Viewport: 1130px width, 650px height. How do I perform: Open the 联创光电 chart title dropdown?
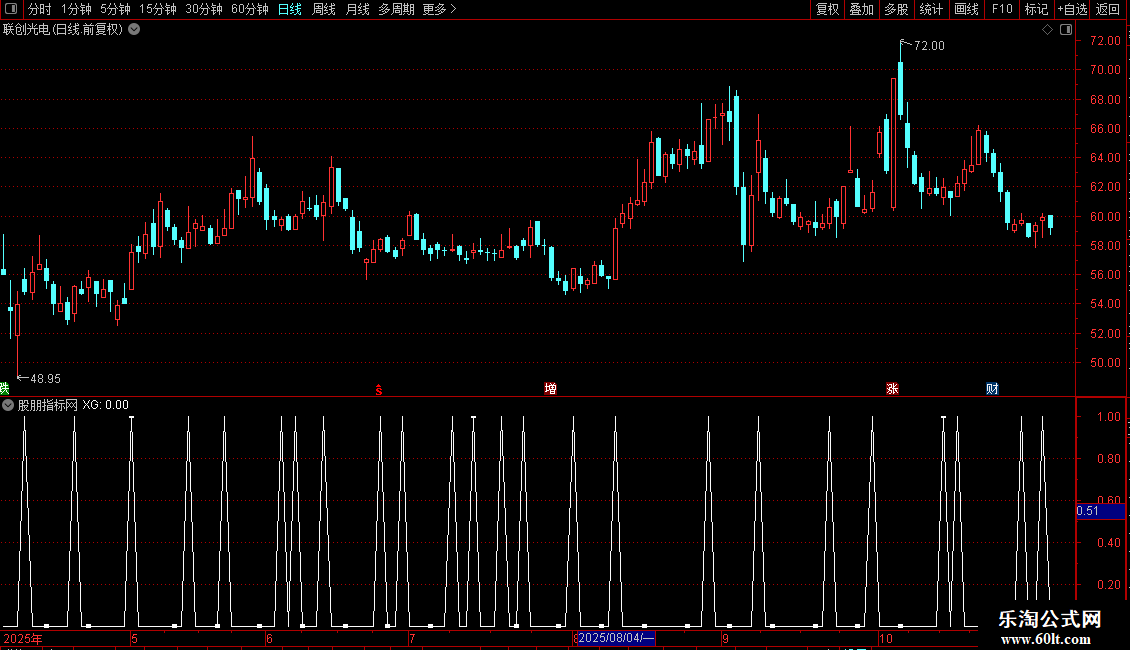click(134, 30)
